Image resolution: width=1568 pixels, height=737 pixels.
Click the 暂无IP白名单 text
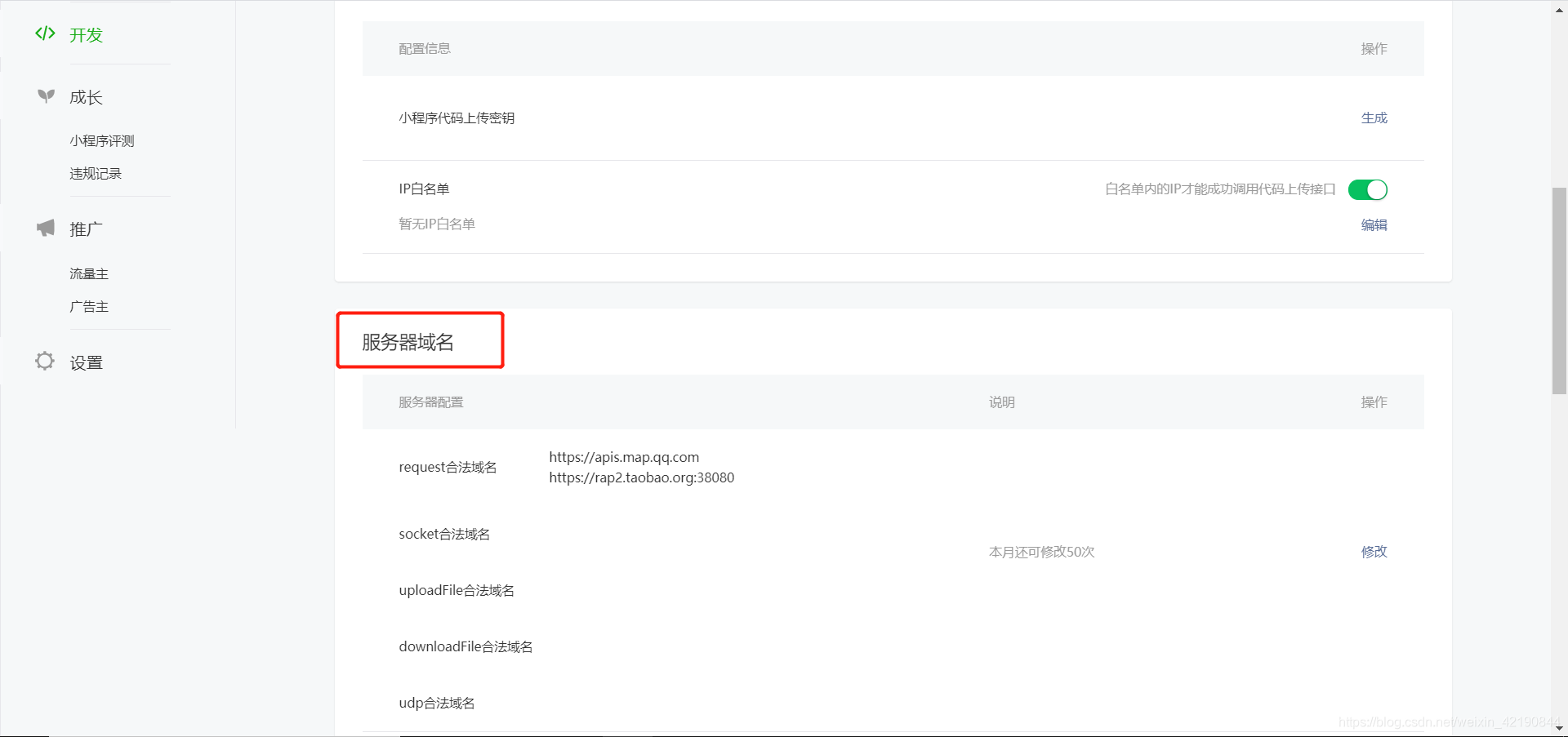click(437, 224)
